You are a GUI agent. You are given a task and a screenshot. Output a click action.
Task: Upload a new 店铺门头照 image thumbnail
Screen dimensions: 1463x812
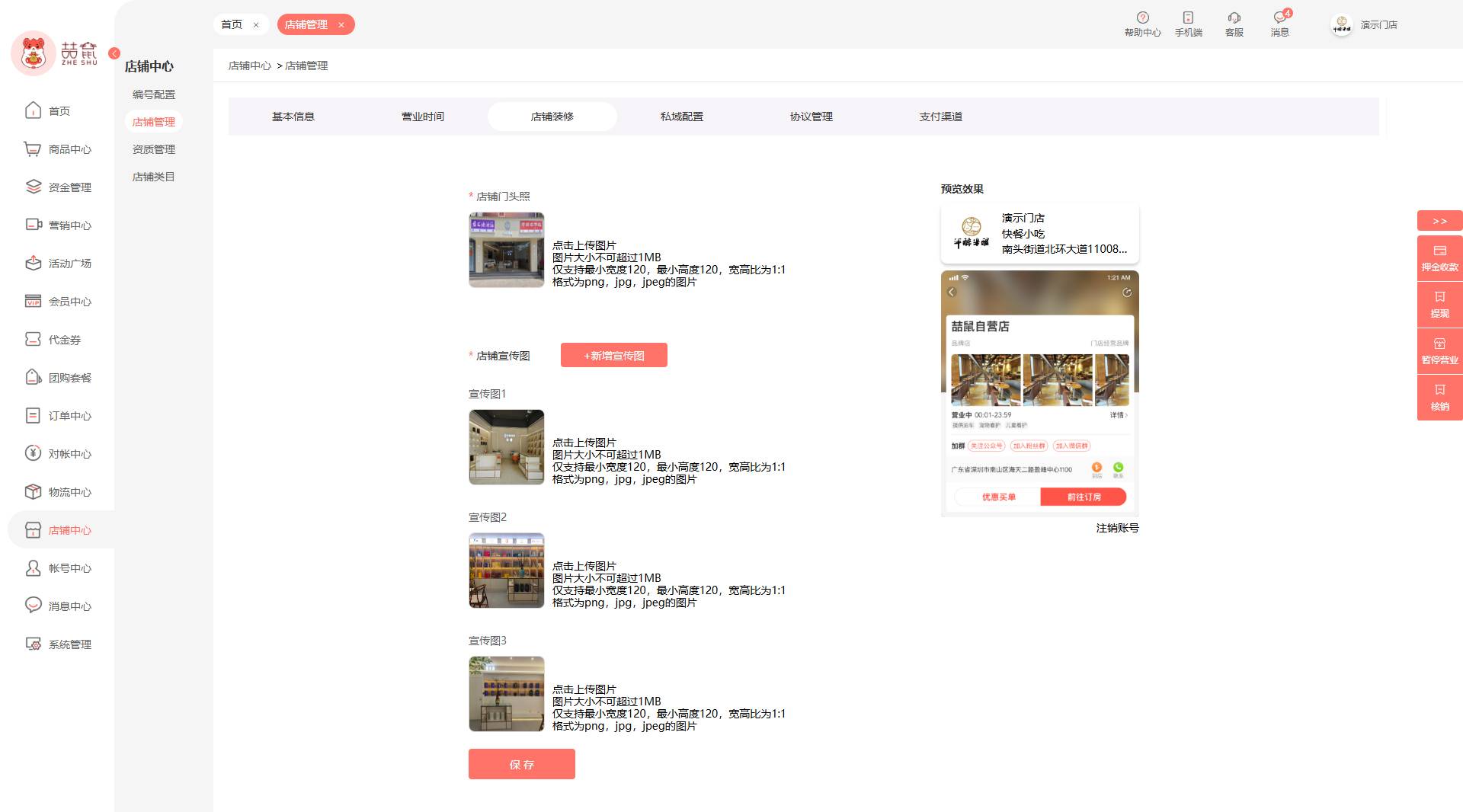pos(507,250)
